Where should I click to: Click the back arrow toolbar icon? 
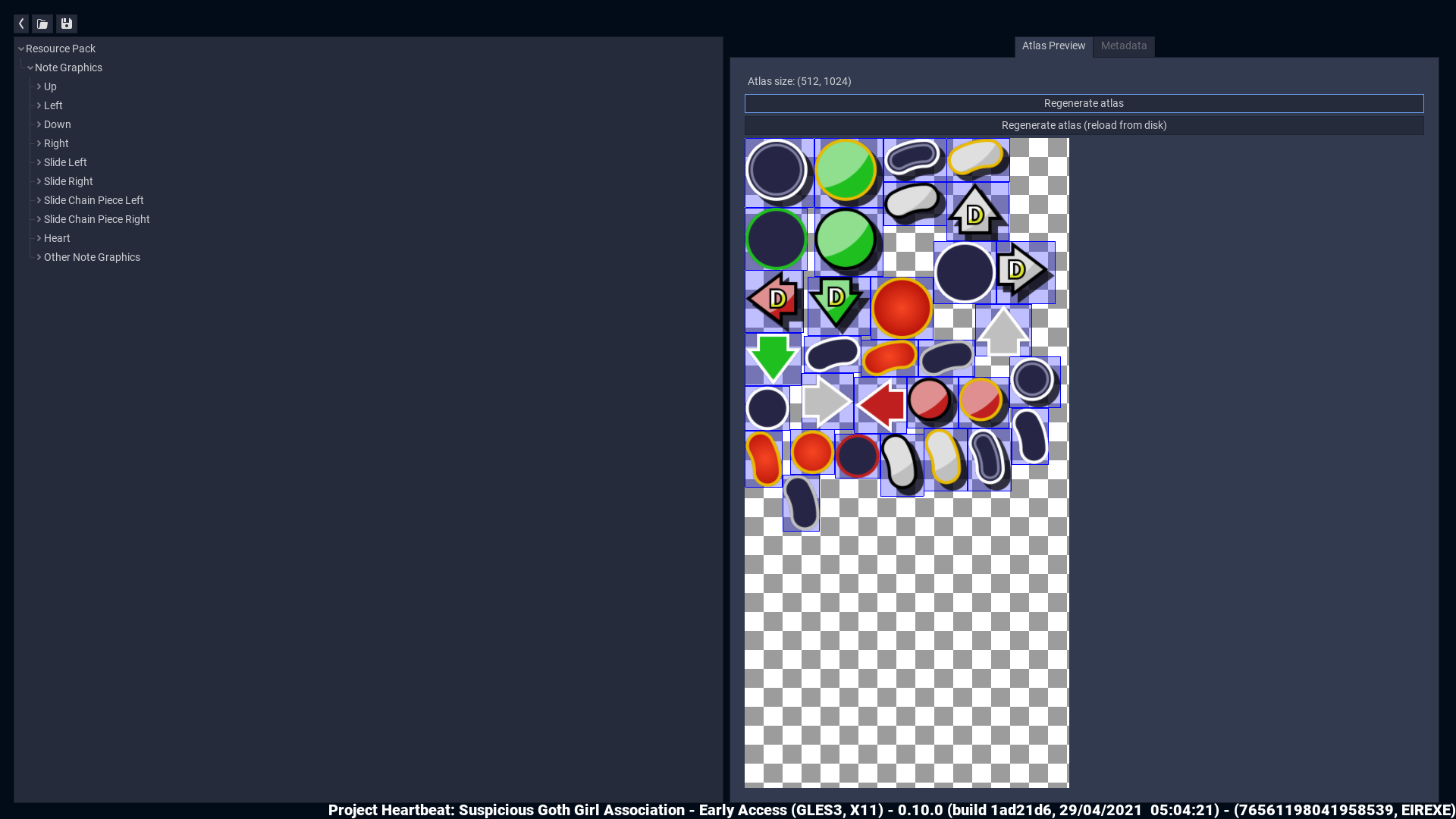pos(21,24)
